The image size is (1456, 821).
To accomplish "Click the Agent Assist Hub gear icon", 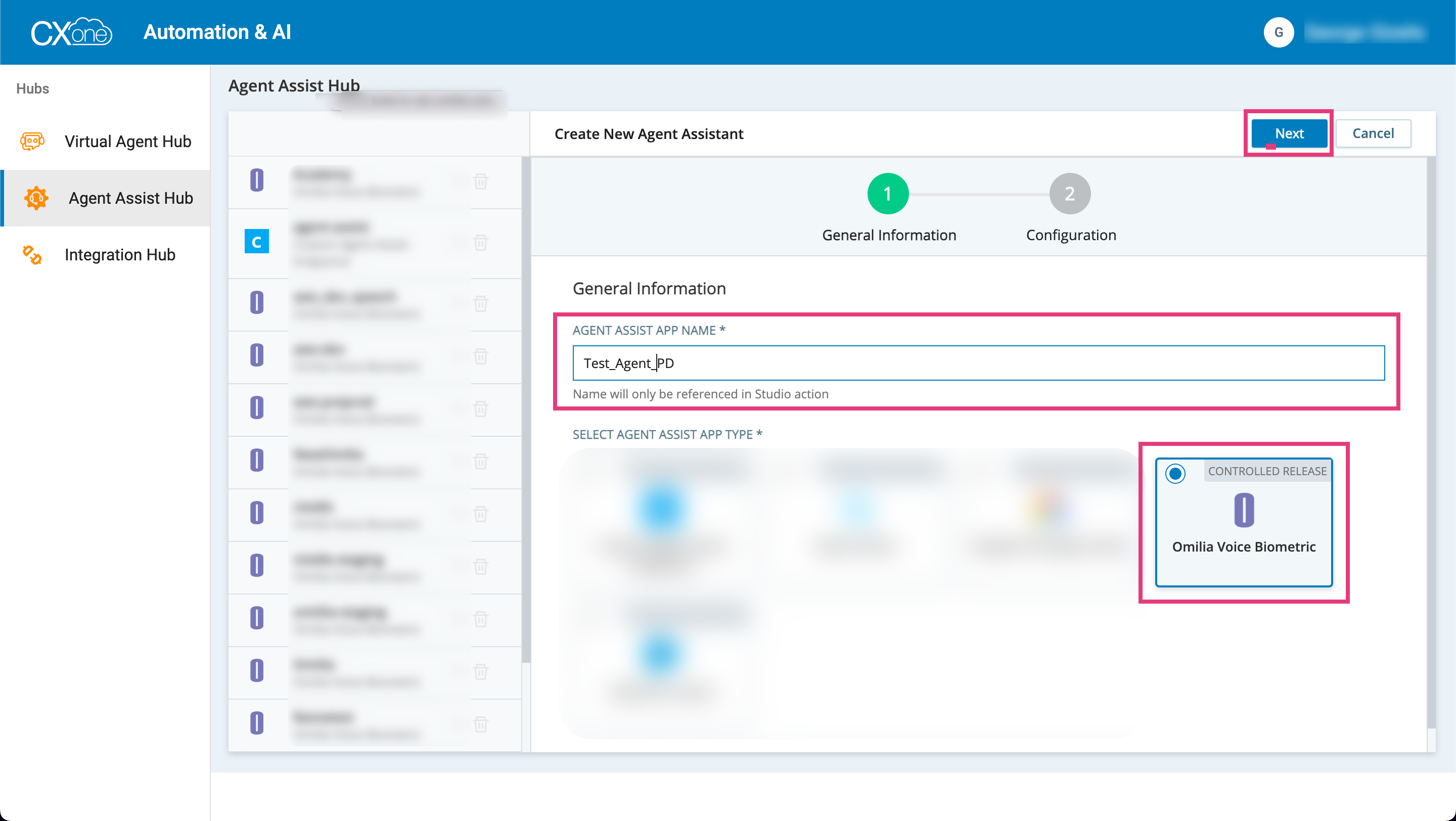I will (36, 198).
